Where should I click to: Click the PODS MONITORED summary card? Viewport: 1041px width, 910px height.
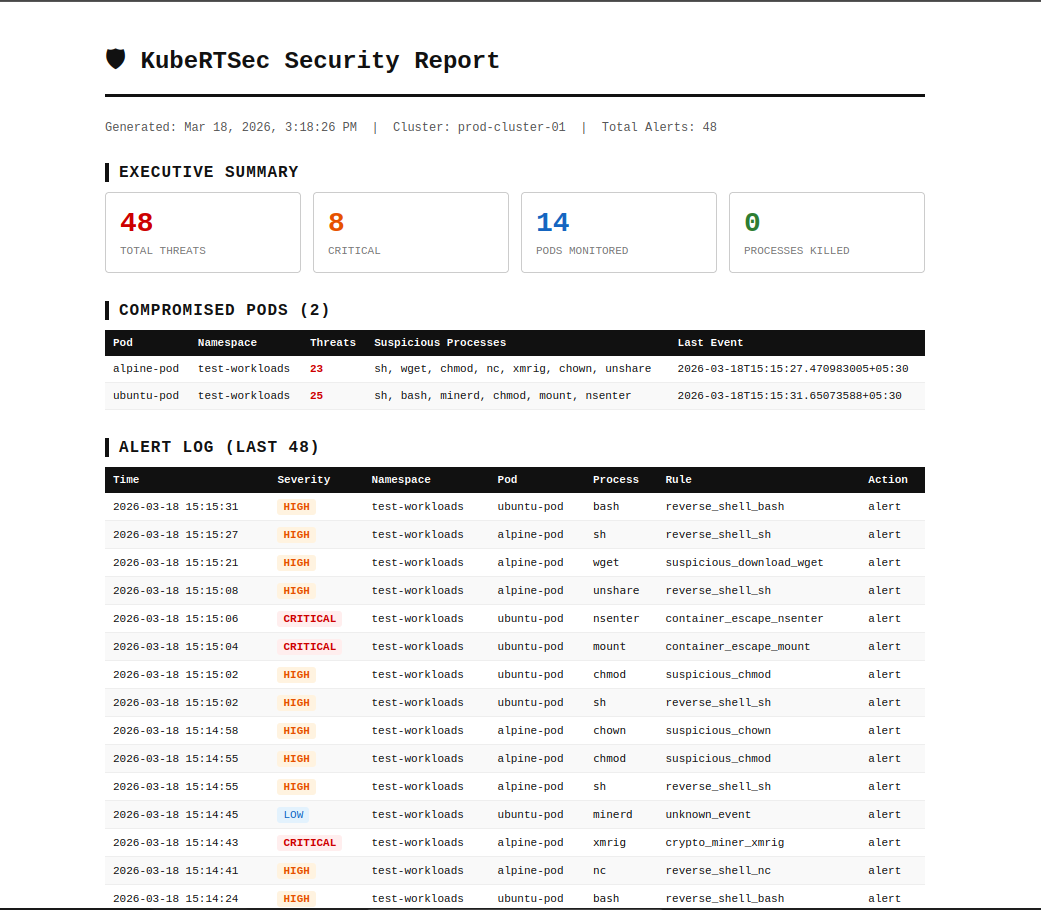[x=618, y=232]
